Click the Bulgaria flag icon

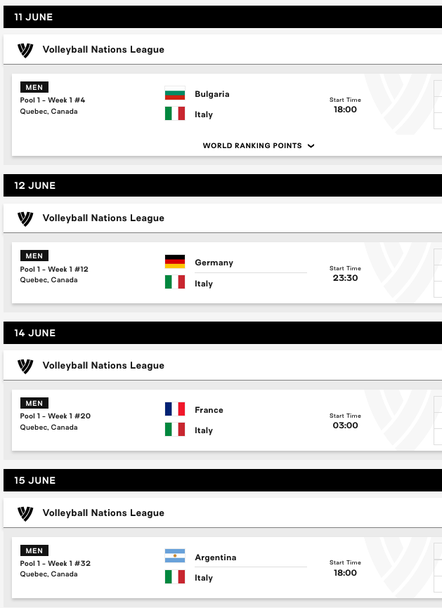coord(174,94)
